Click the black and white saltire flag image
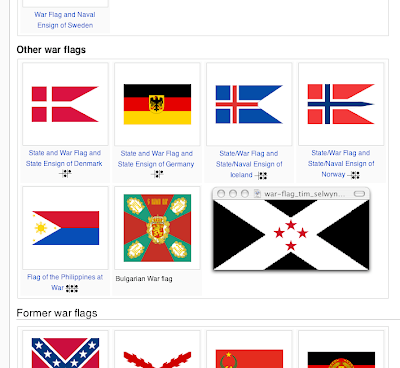Viewport: 400px width, 368px height. (x=291, y=235)
